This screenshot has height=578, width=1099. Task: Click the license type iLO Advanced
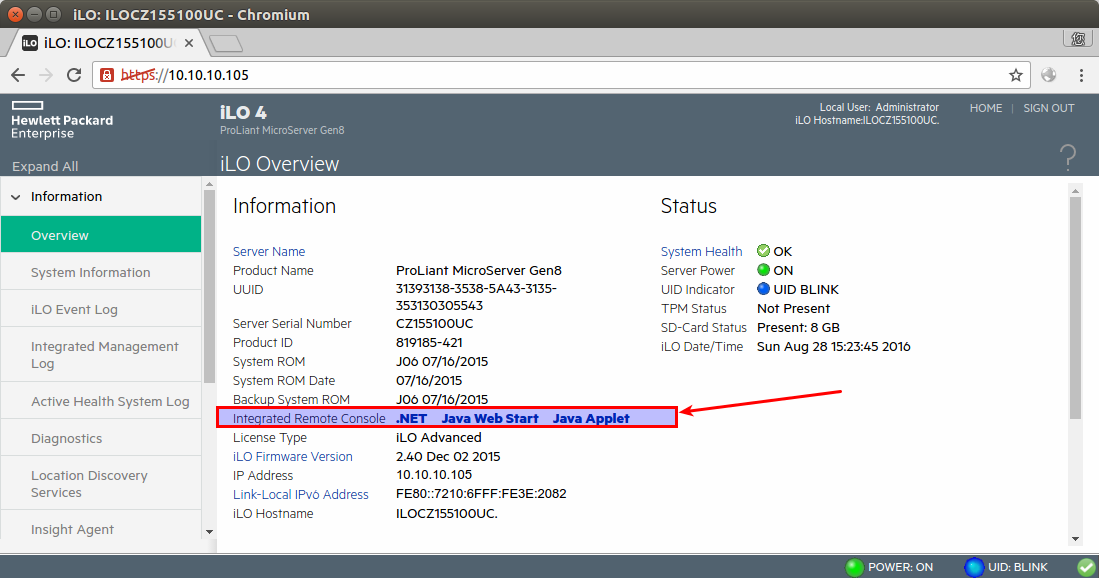click(x=439, y=437)
